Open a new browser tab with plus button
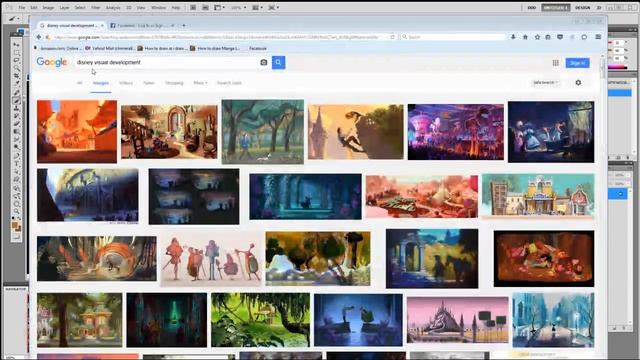The width and height of the screenshot is (640, 360). (x=184, y=26)
